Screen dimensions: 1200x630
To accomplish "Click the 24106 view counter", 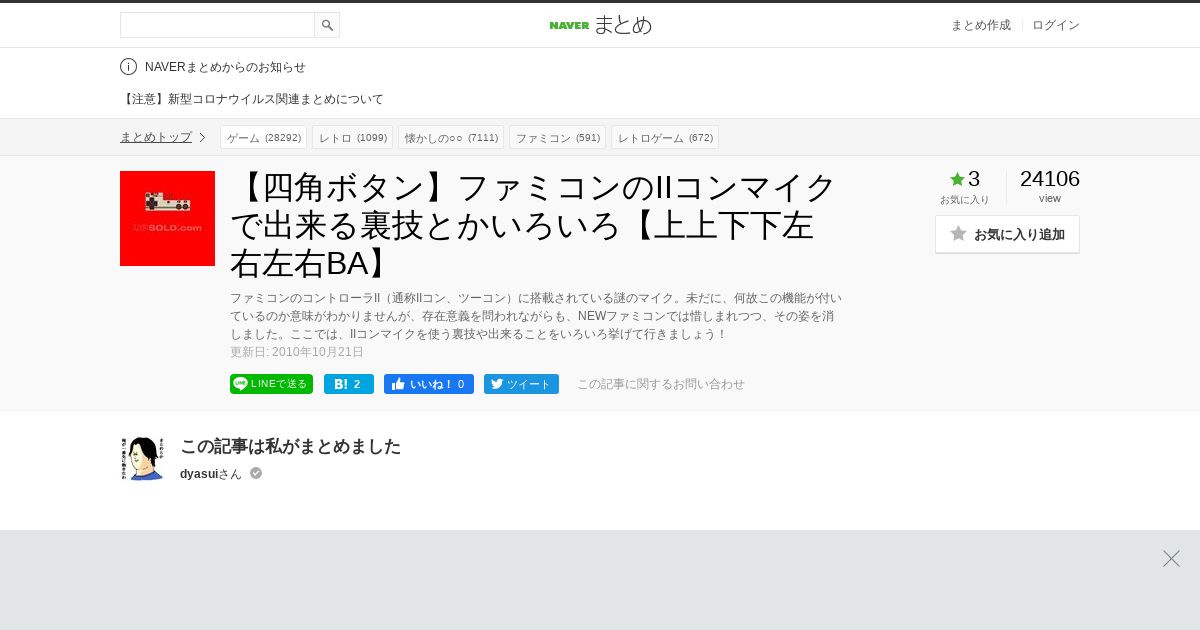I will click(1050, 179).
